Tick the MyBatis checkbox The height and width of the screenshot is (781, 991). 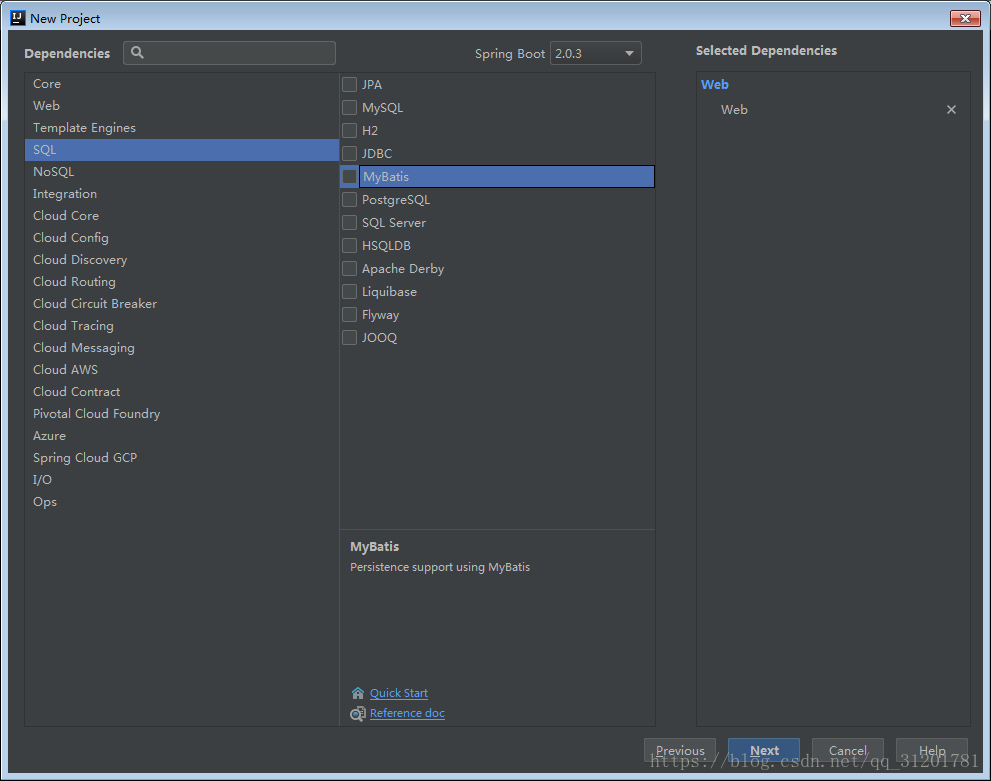pyautogui.click(x=350, y=176)
